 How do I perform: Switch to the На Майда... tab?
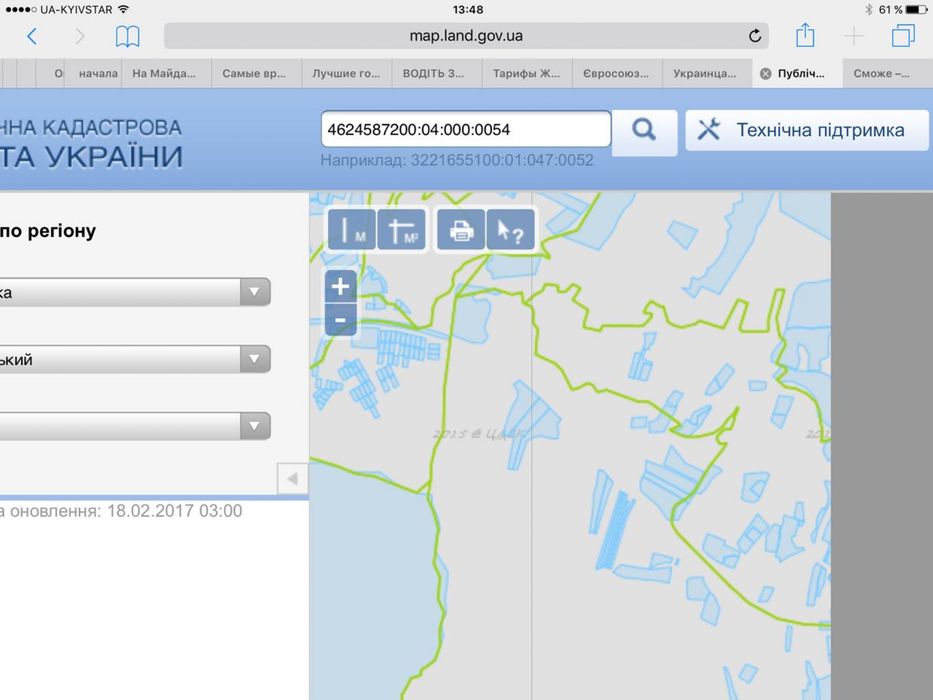click(x=167, y=74)
